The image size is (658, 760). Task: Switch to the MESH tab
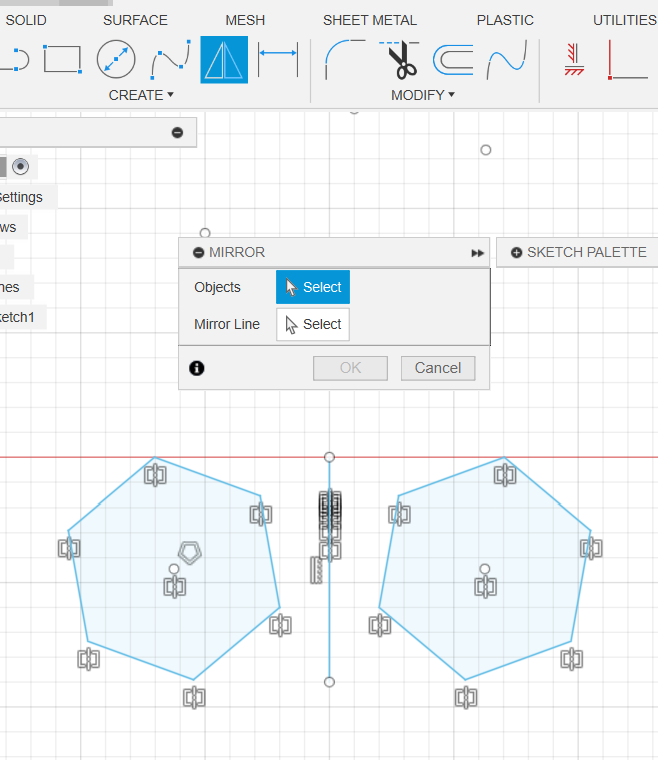click(x=245, y=20)
